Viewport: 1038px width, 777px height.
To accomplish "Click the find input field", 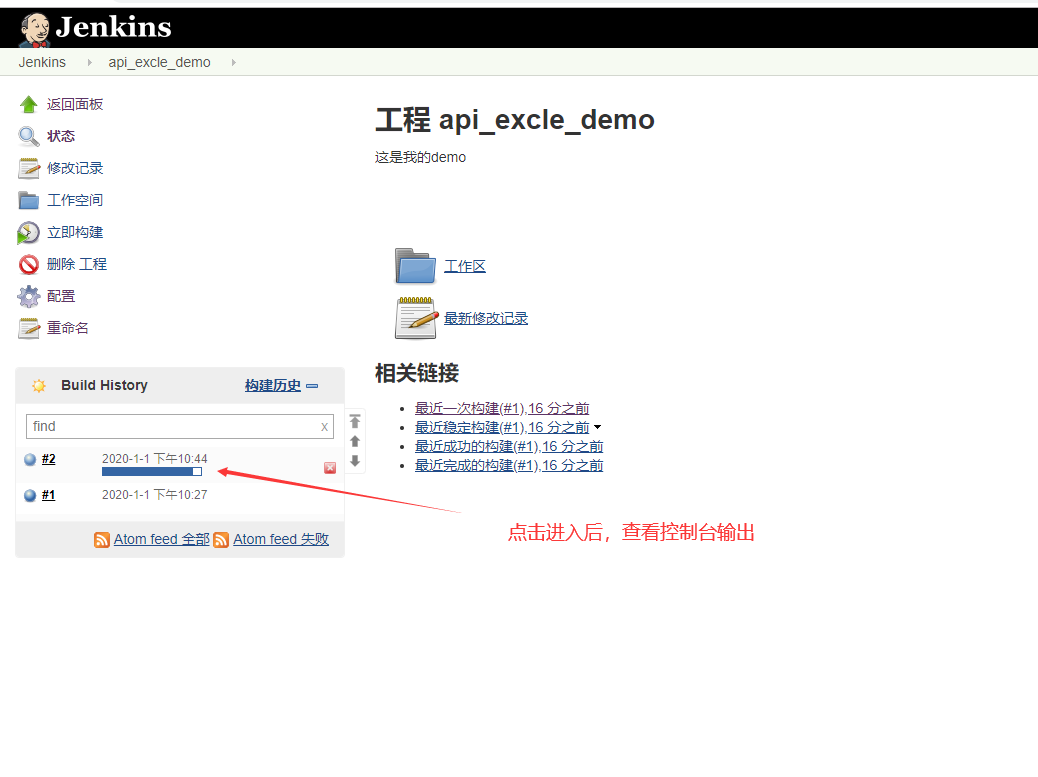I will pos(179,427).
